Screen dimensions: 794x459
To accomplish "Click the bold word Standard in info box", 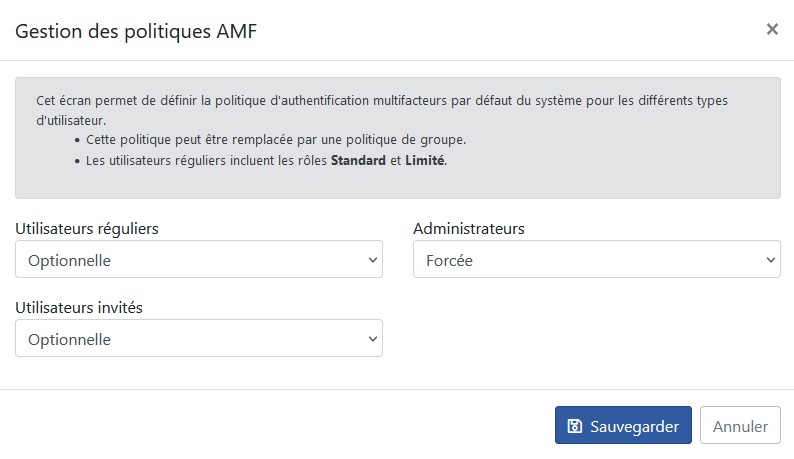I will click(x=359, y=161).
